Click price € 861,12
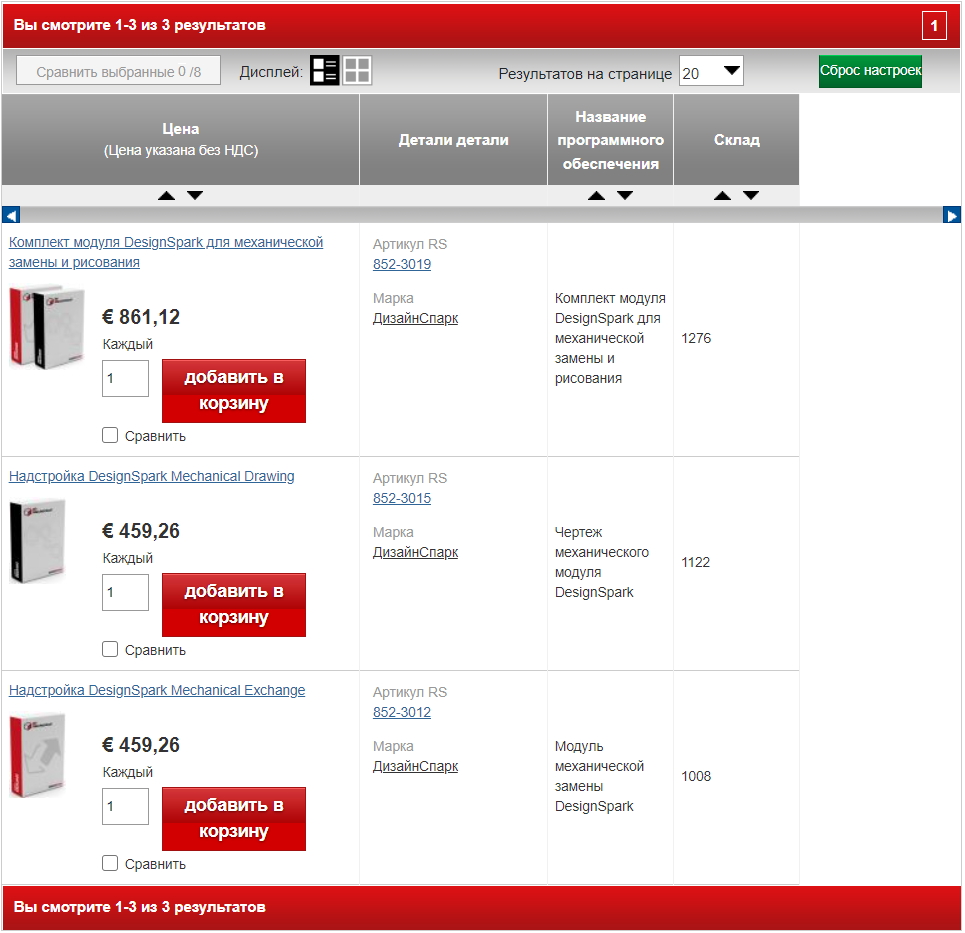965x933 pixels. click(x=141, y=317)
